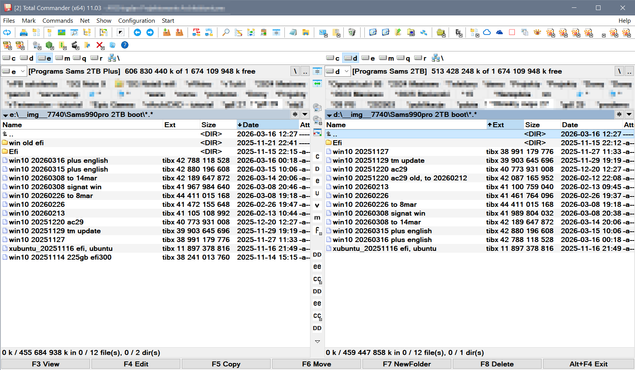Open the Commands menu
Screen dimensions: 635x370
coord(58,21)
